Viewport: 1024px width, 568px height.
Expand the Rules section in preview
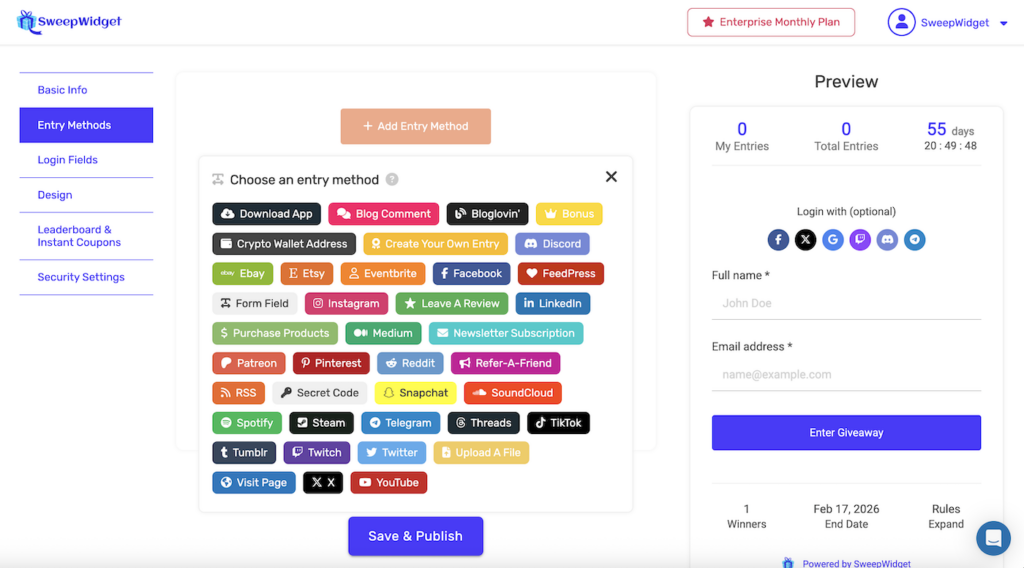pos(945,524)
